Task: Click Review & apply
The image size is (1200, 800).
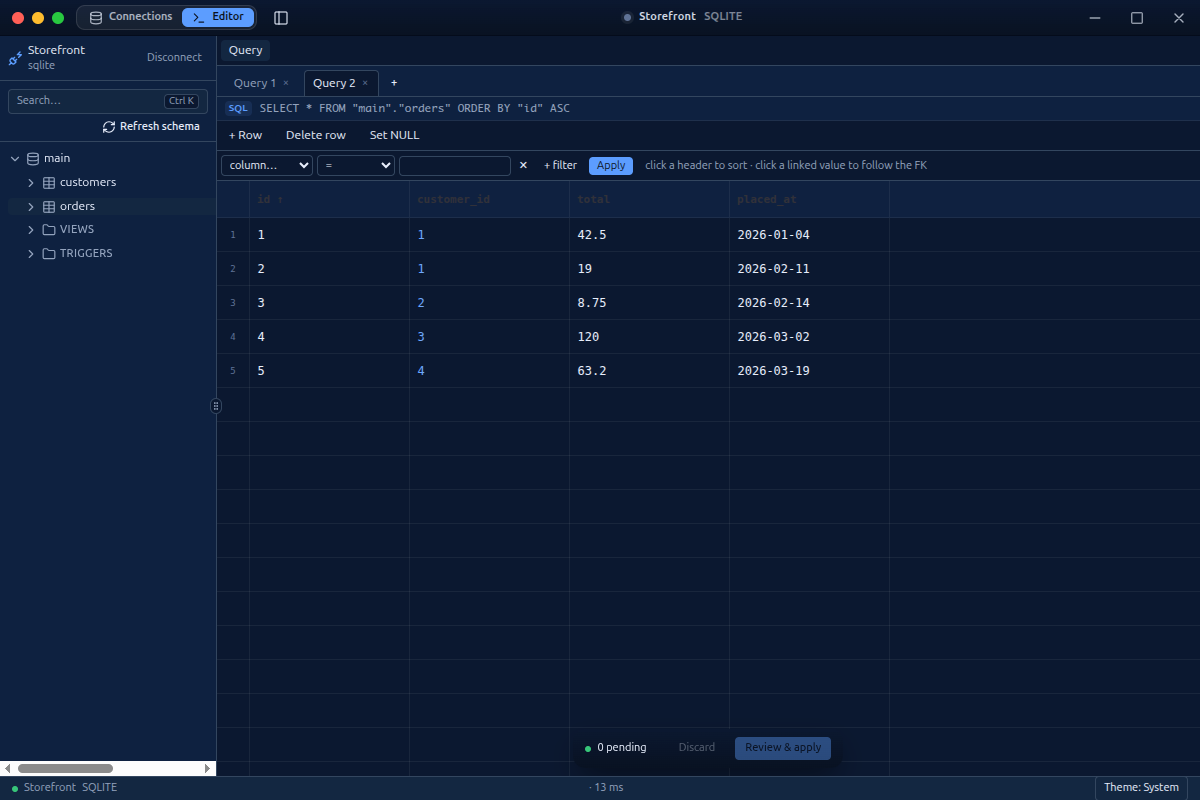Action: 783,748
